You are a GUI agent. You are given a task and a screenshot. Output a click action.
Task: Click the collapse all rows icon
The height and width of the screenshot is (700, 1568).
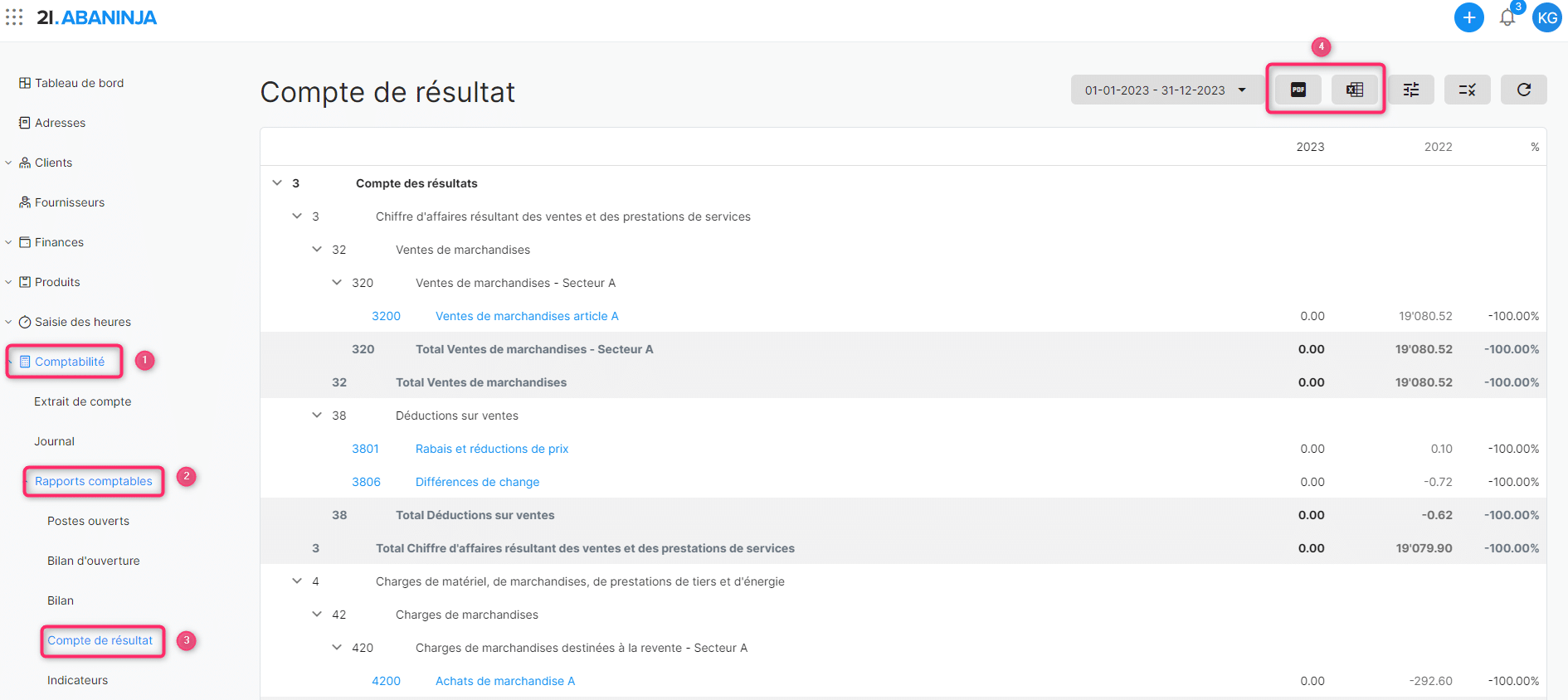click(x=1468, y=90)
